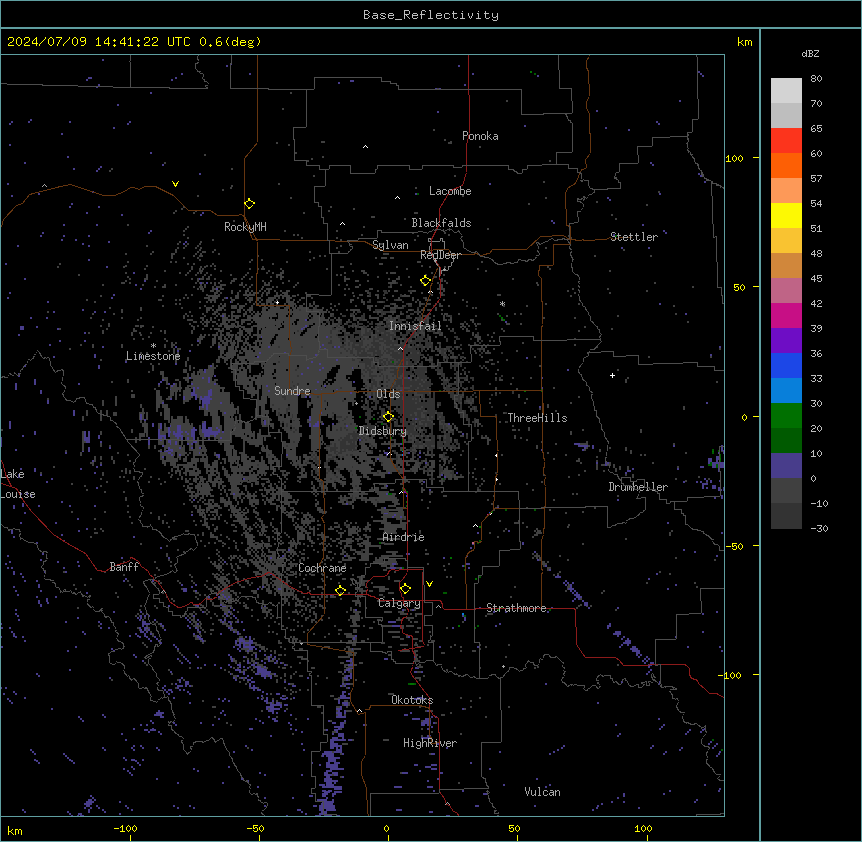
Task: Click the white plus marker north of Drumheller
Action: [x=612, y=375]
